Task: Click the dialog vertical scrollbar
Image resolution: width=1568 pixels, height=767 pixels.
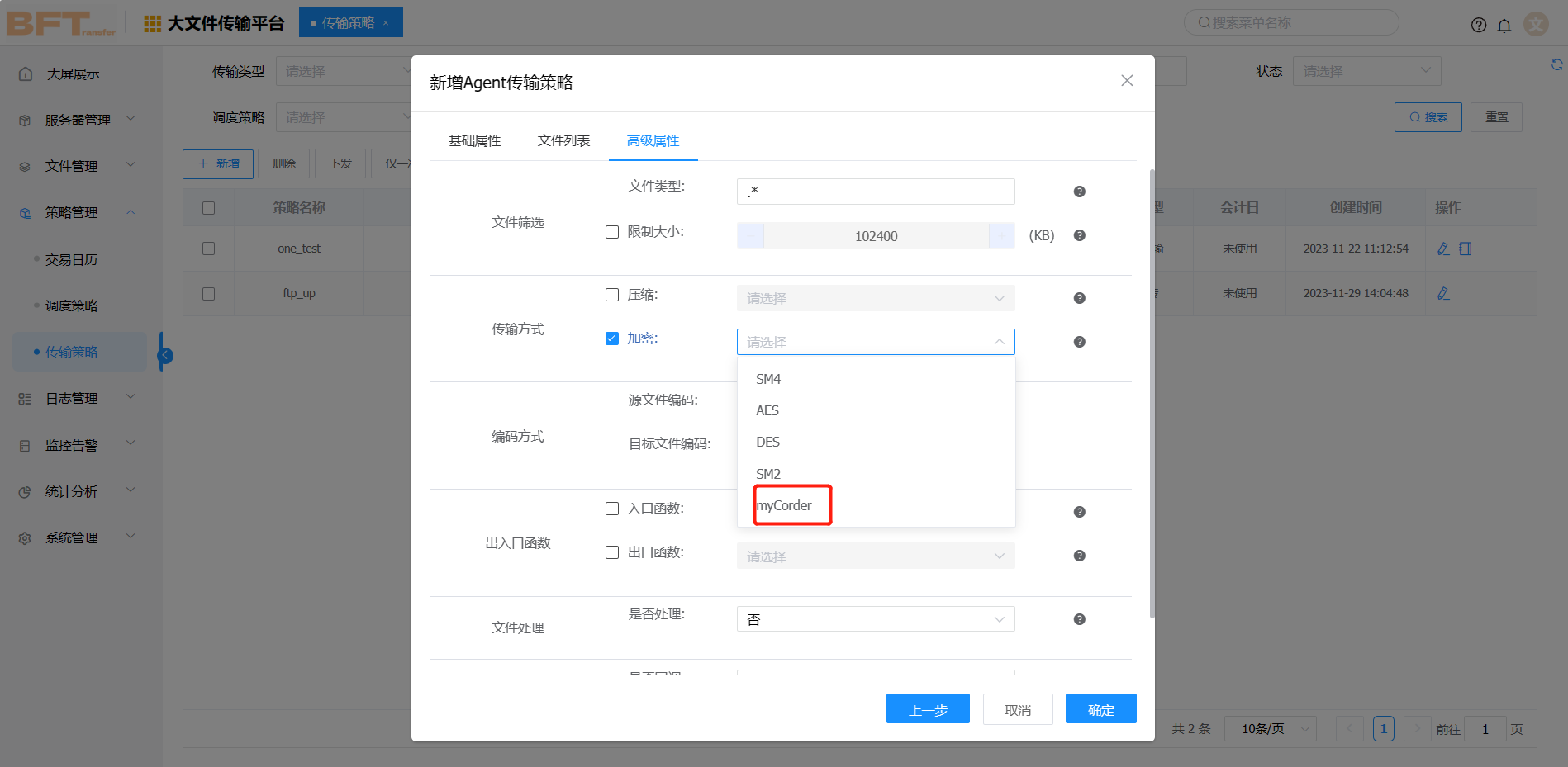Action: click(x=1152, y=393)
